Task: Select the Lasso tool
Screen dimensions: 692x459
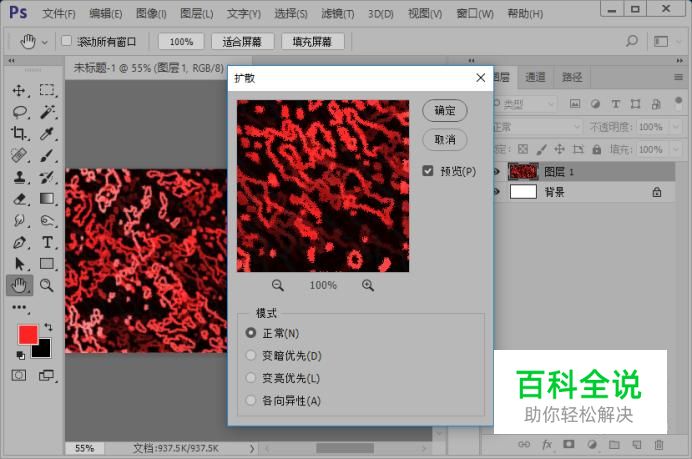Action: (19, 112)
